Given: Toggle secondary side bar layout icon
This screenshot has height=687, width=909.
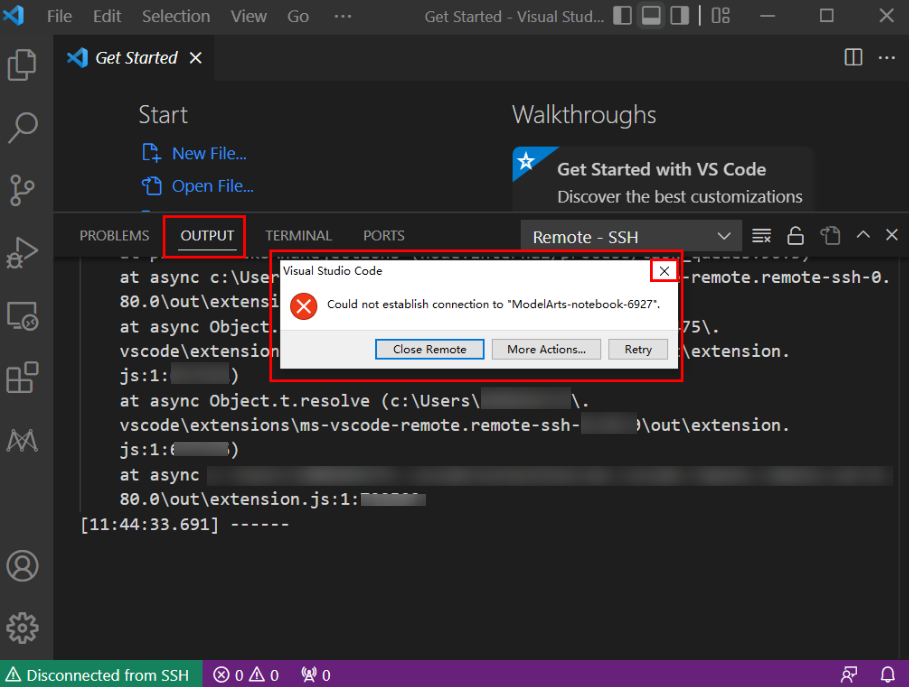Looking at the screenshot, I should click(x=679, y=16).
